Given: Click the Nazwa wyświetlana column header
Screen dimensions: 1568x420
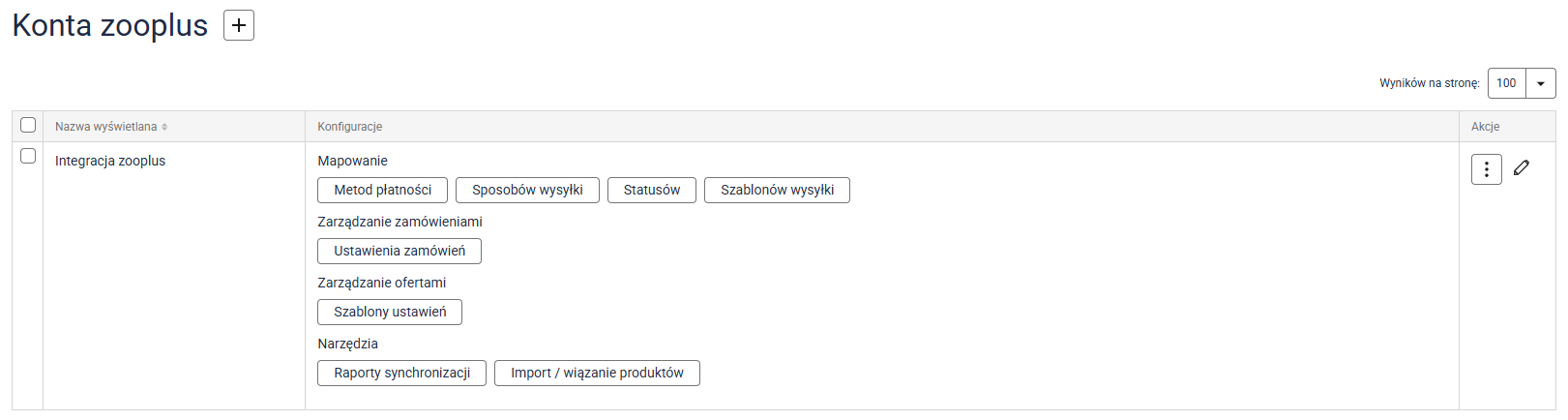Looking at the screenshot, I should [105, 127].
